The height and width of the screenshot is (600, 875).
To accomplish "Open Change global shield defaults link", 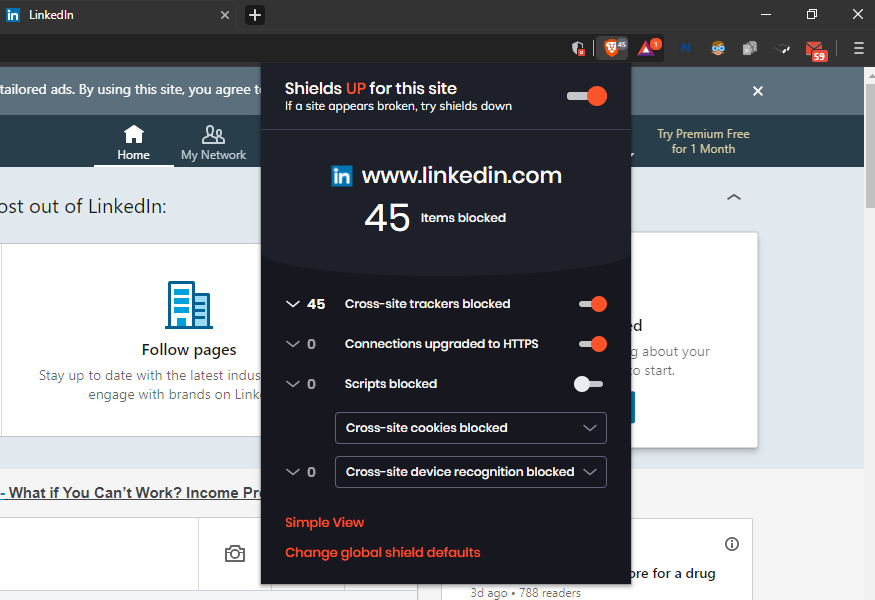I will [383, 553].
